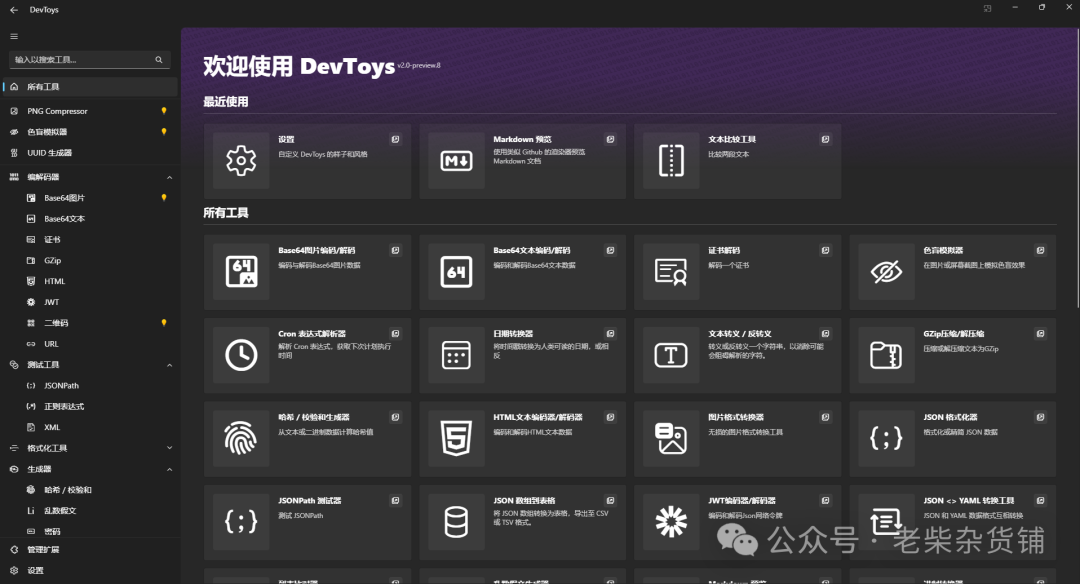Screen dimensions: 1080x584
Task: Pop out GZip压缩/解压缩 into new window
Action: click(x=1040, y=333)
